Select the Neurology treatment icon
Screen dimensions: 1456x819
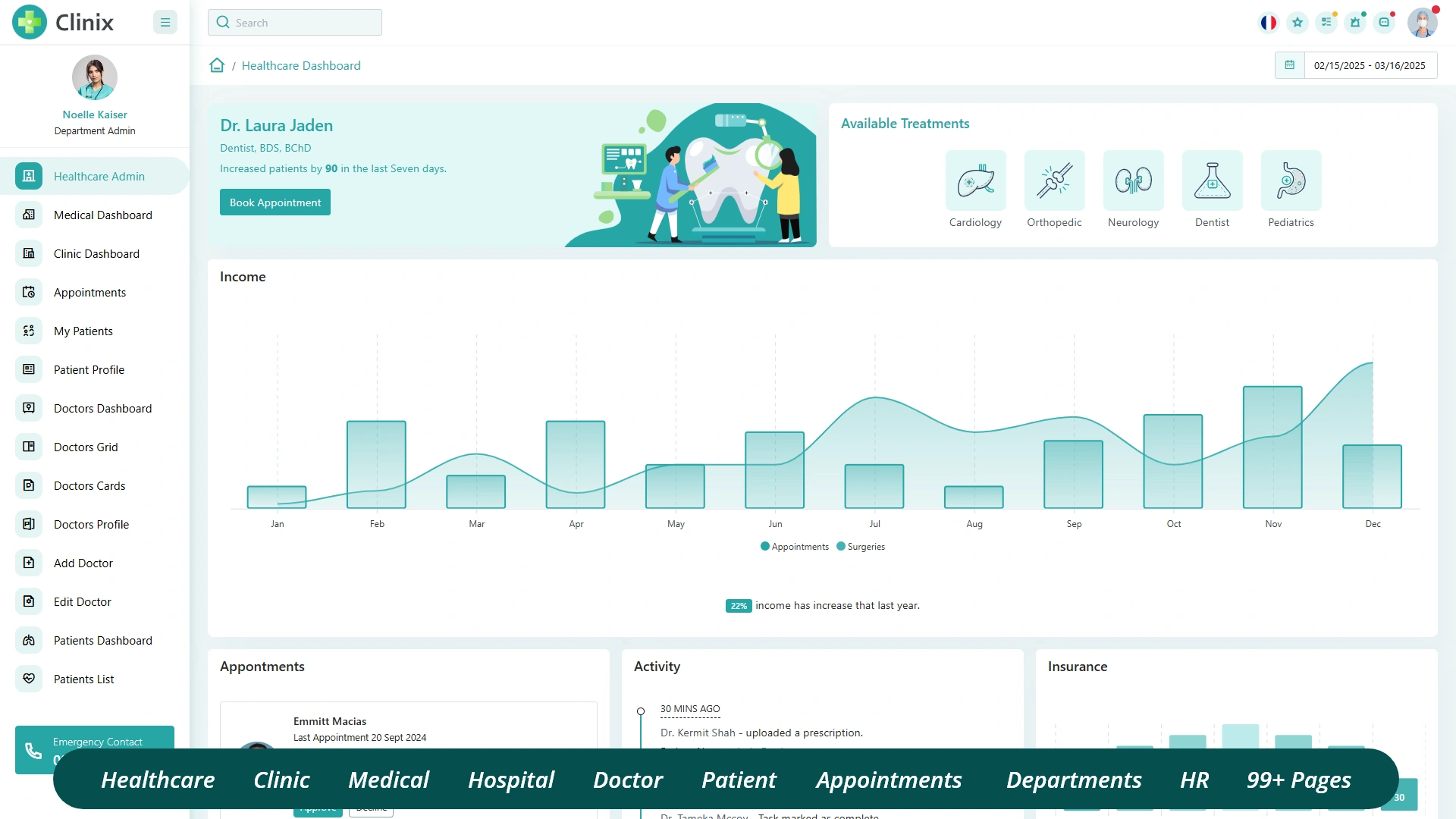click(1133, 180)
